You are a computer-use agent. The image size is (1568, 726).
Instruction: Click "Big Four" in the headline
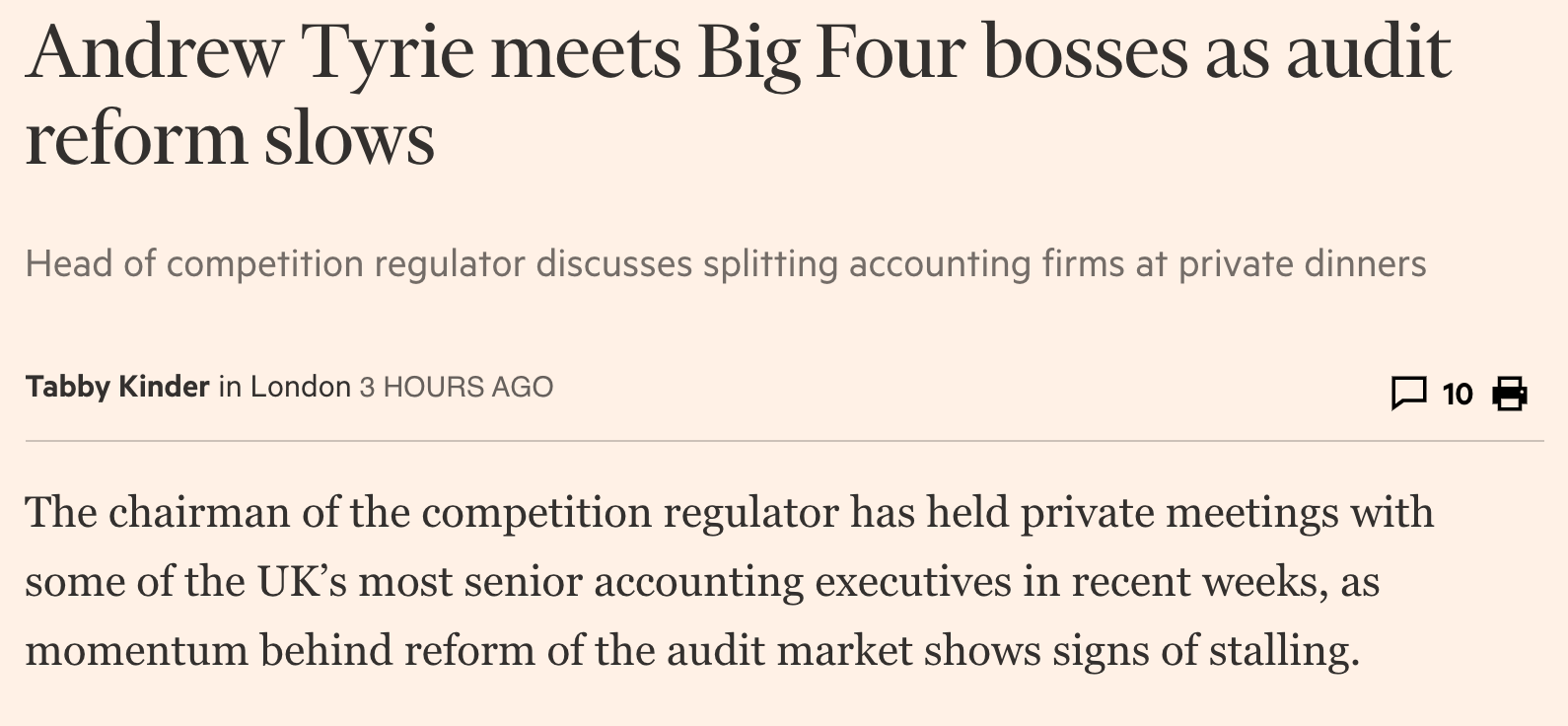(830, 52)
